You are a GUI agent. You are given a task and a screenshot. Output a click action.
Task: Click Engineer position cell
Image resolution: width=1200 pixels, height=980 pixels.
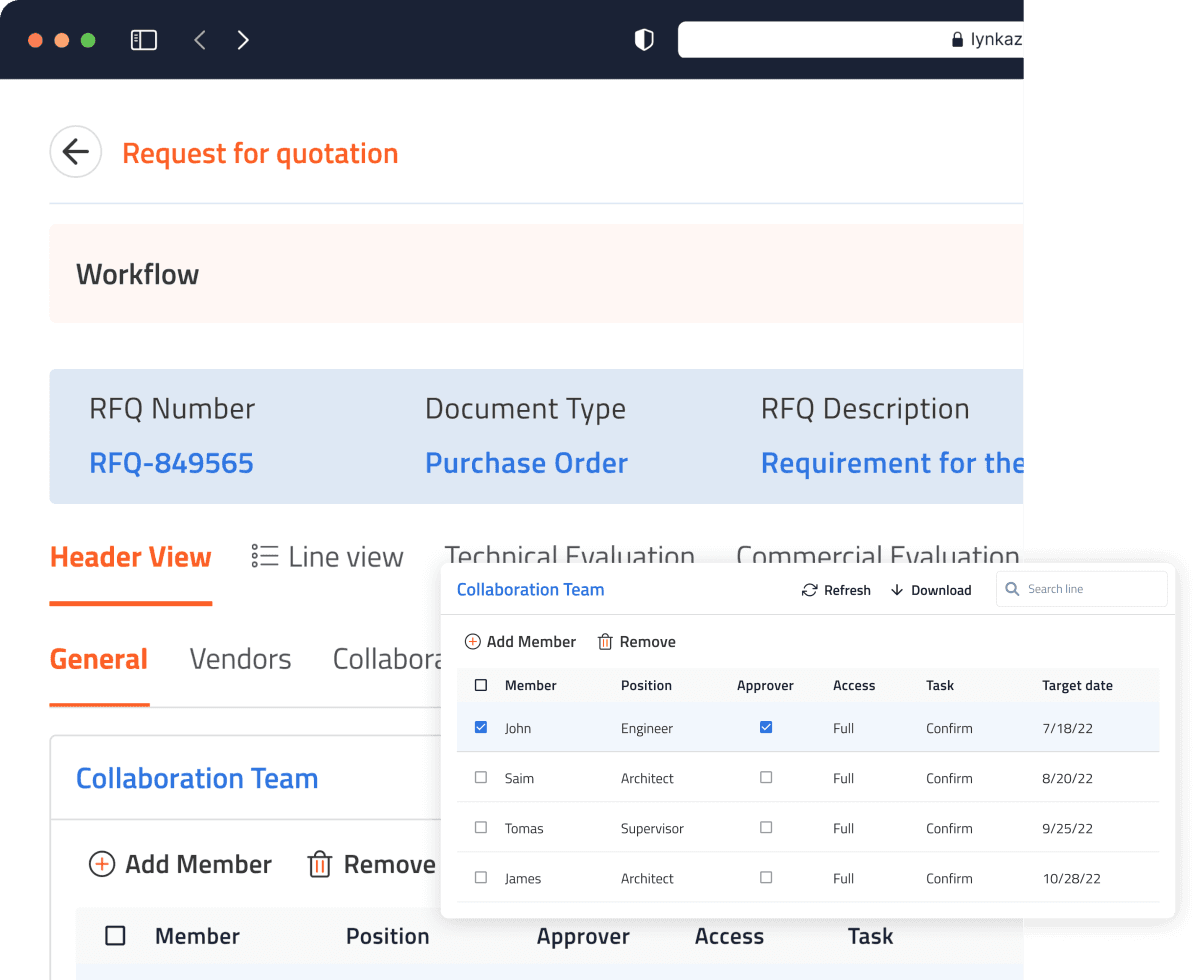click(647, 728)
